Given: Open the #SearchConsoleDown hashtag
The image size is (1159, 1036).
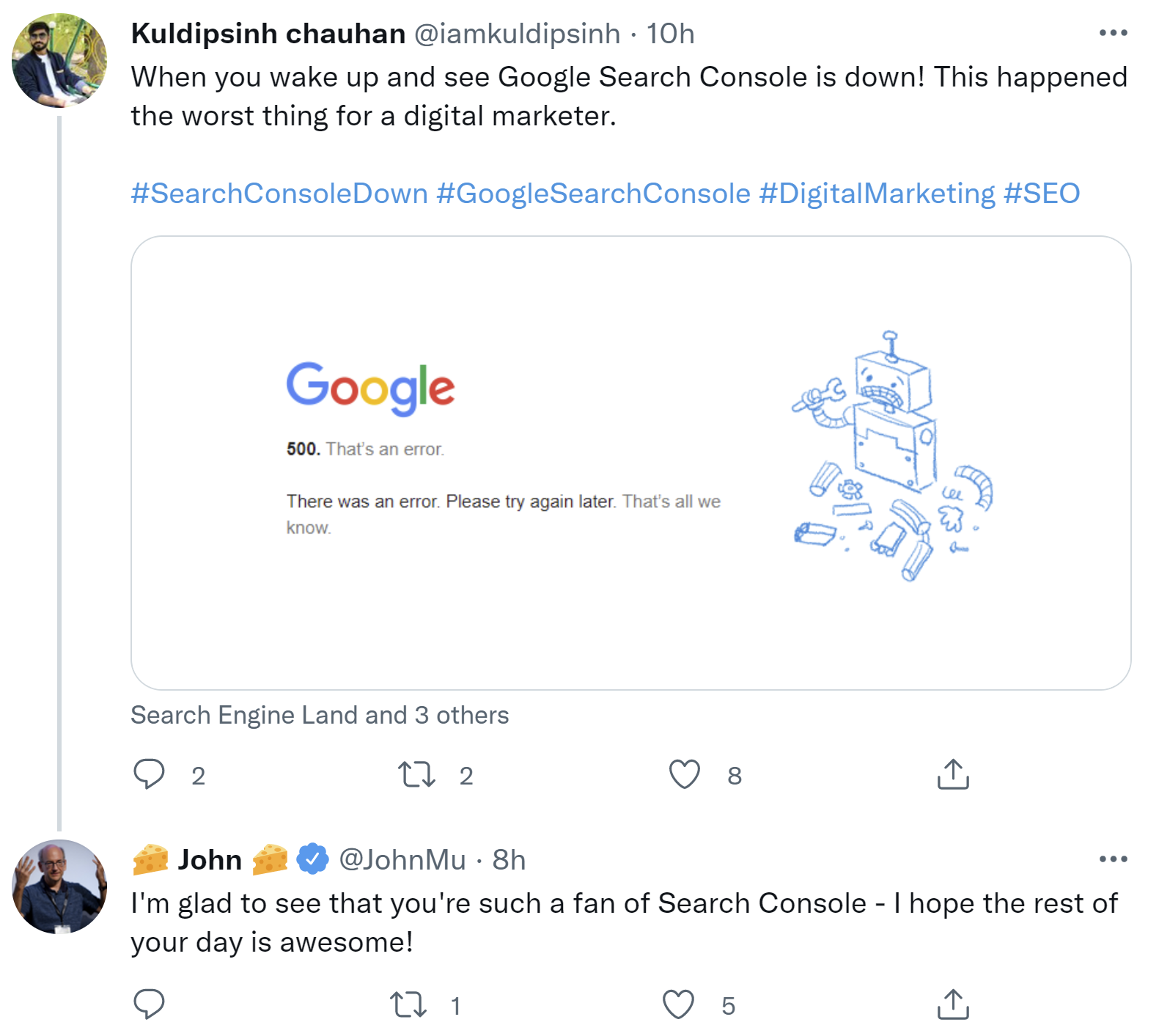Looking at the screenshot, I should pos(277,192).
